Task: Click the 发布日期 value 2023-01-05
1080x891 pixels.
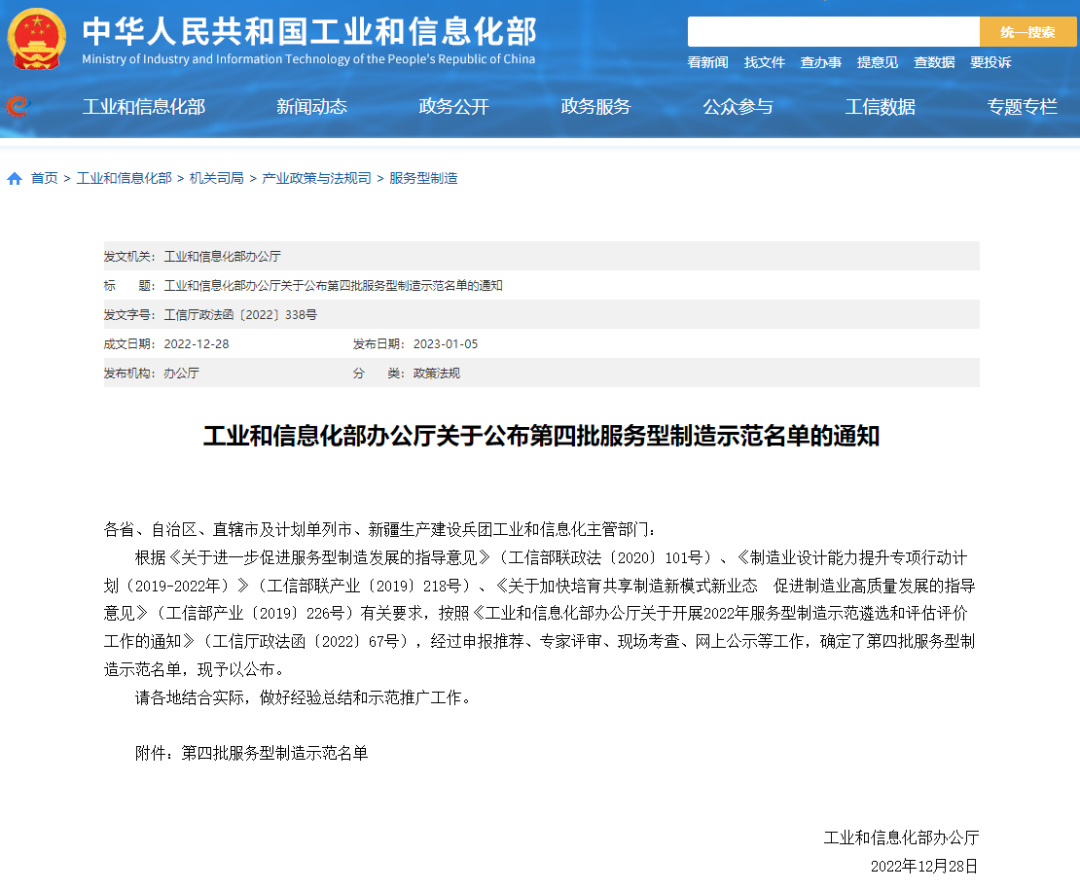Action: (x=446, y=344)
